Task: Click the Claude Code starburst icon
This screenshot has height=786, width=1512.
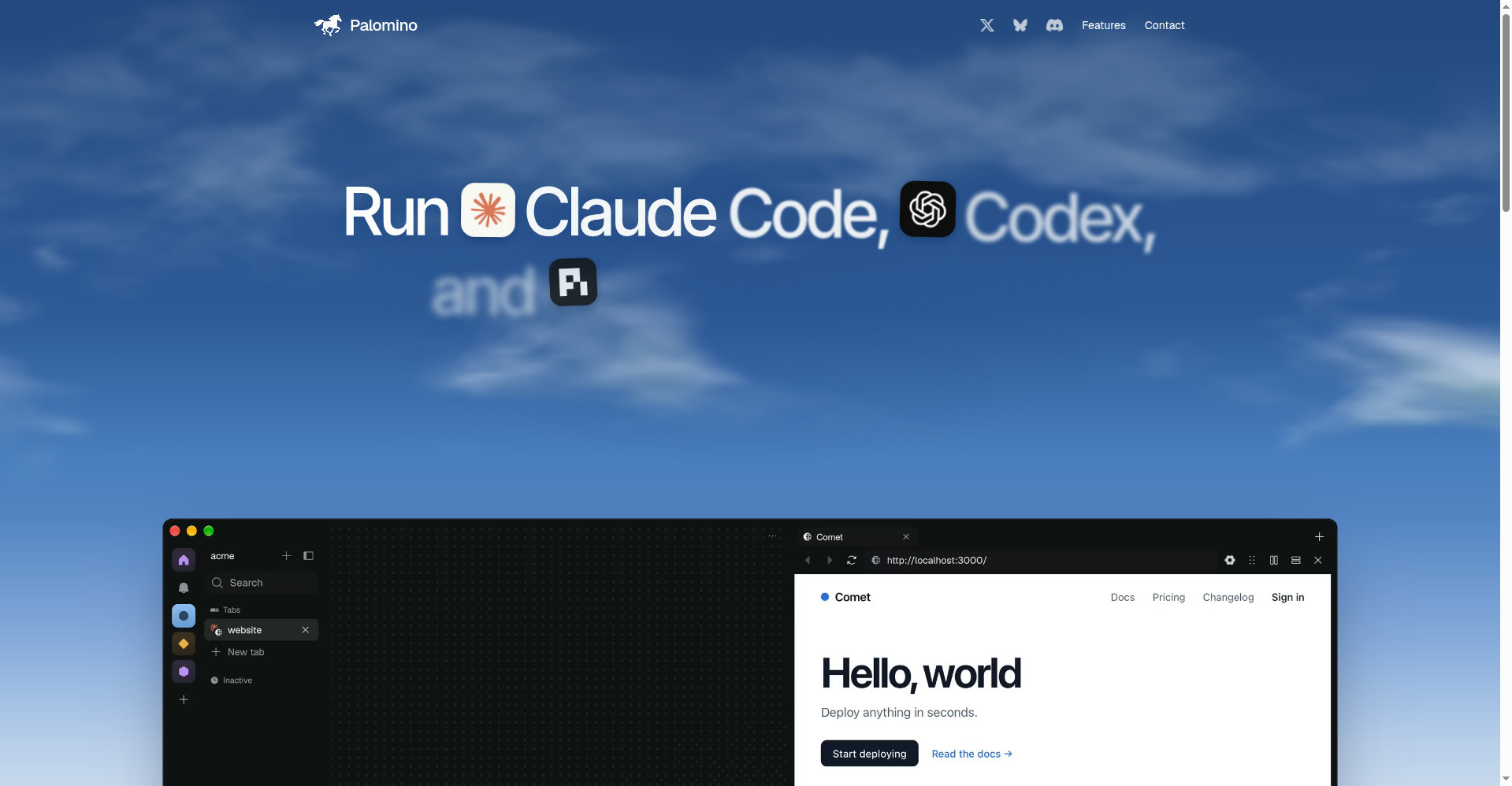Action: coord(488,209)
